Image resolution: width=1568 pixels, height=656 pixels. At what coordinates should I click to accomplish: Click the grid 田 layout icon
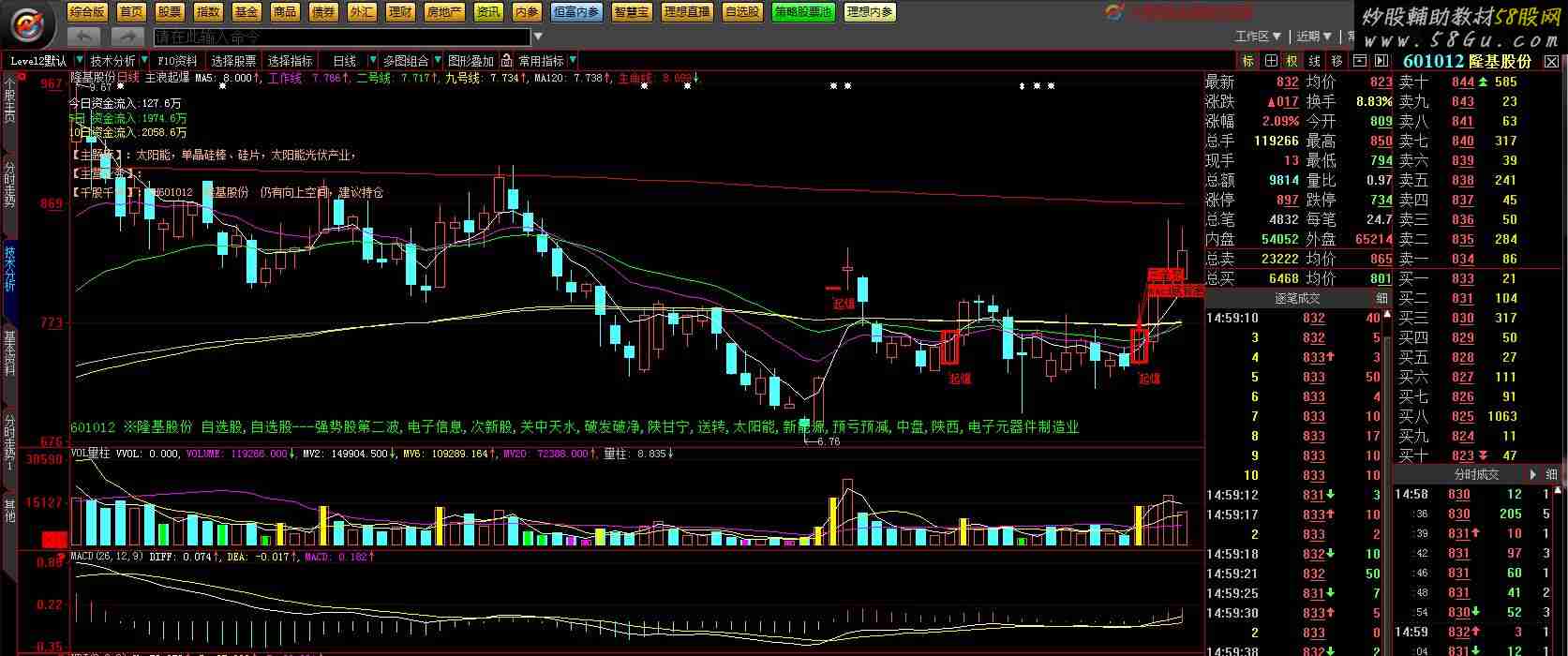1270,61
